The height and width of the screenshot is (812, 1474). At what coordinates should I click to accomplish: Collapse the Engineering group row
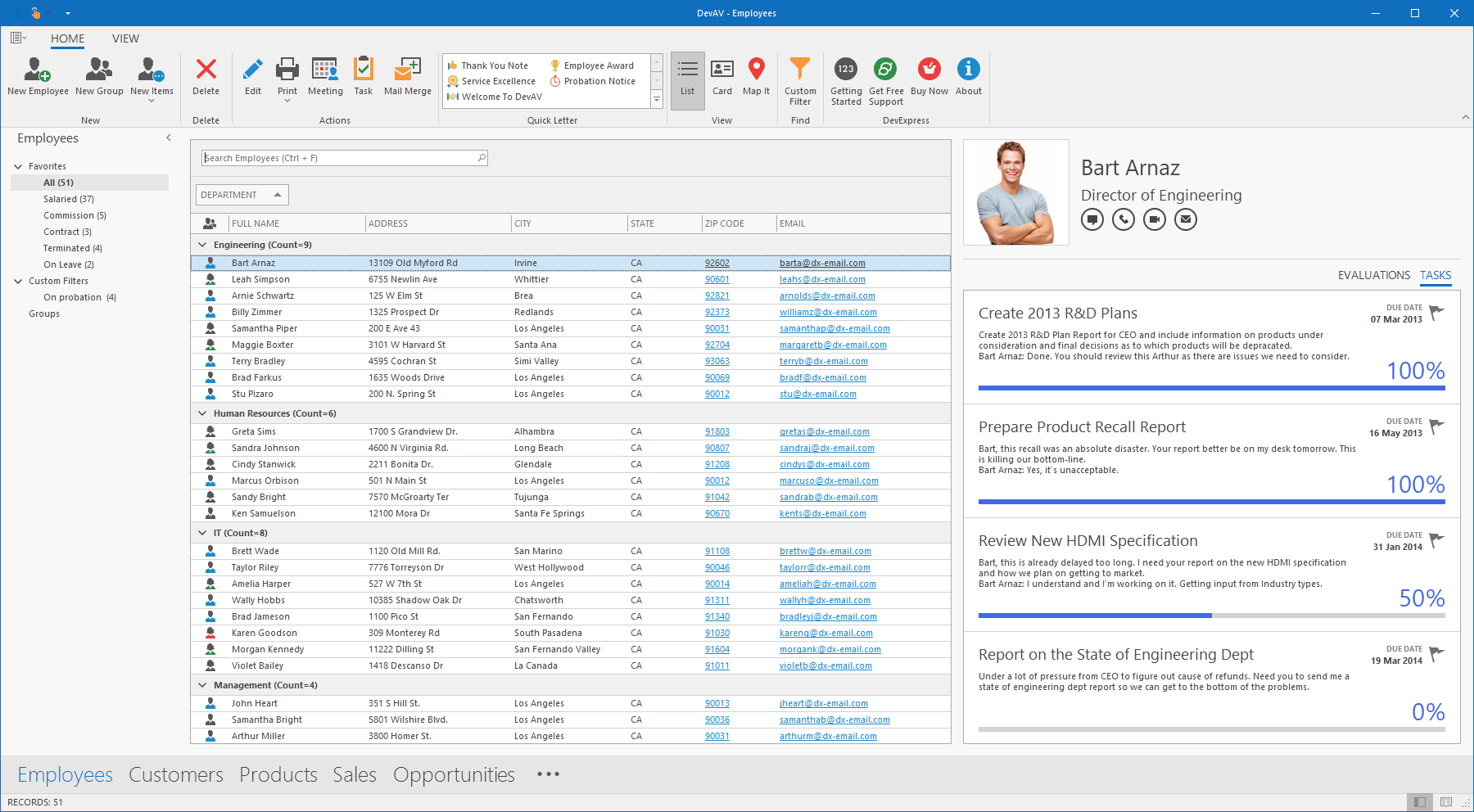pyautogui.click(x=202, y=245)
